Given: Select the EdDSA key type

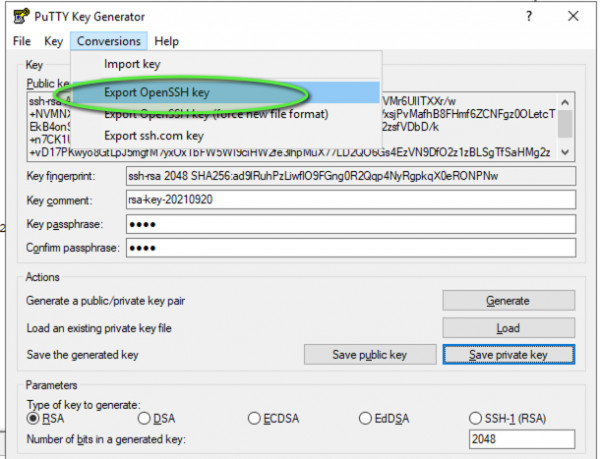Looking at the screenshot, I should (384, 418).
